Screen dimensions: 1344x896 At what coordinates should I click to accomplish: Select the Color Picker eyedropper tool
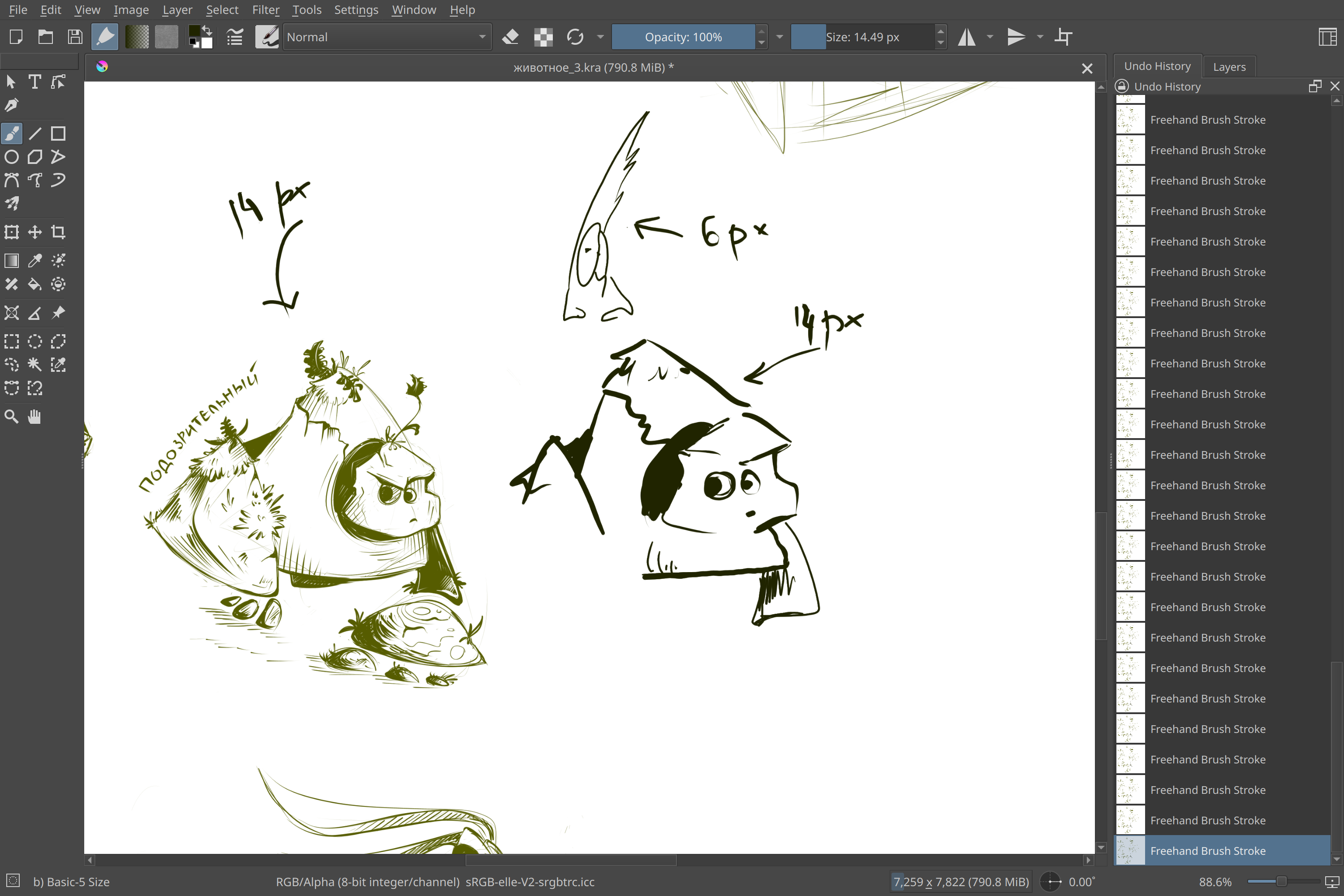pos(35,261)
